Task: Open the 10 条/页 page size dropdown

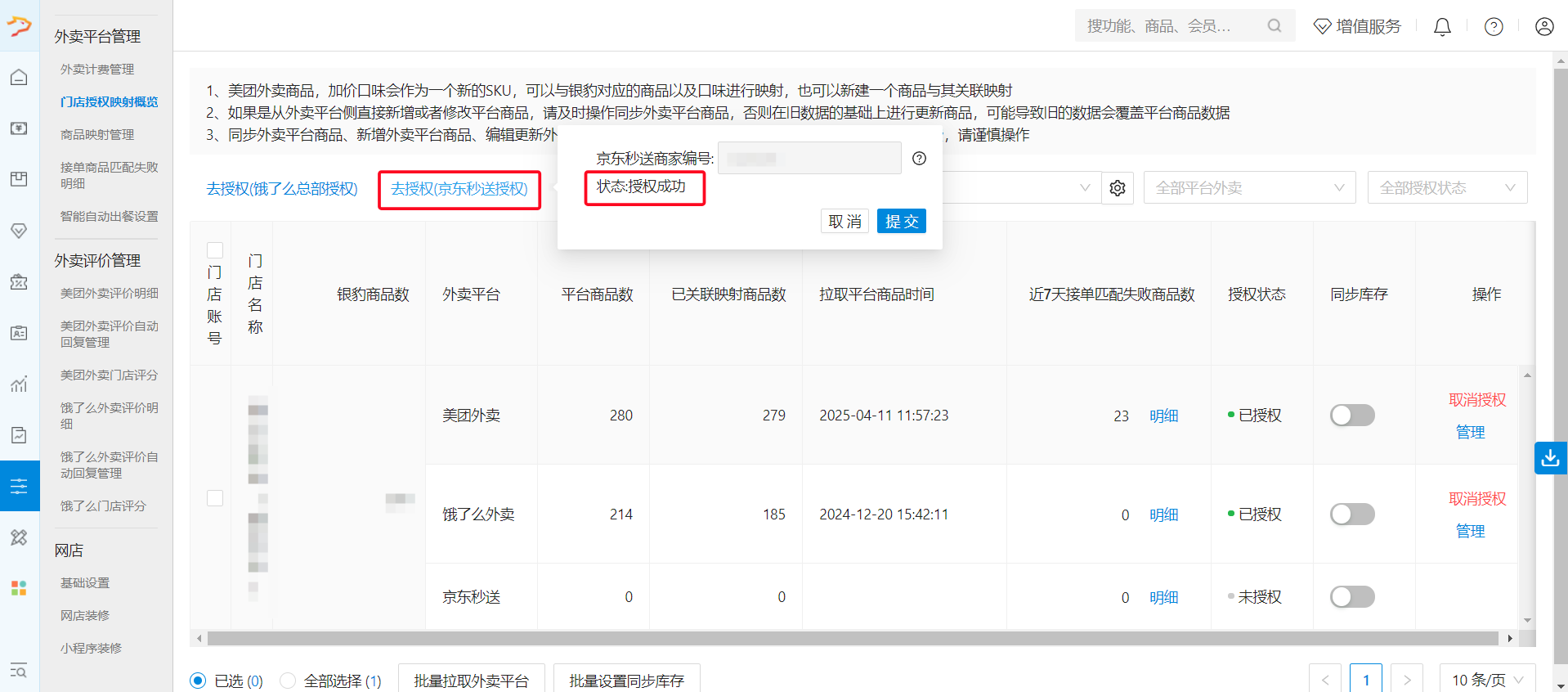Action: pos(1486,681)
